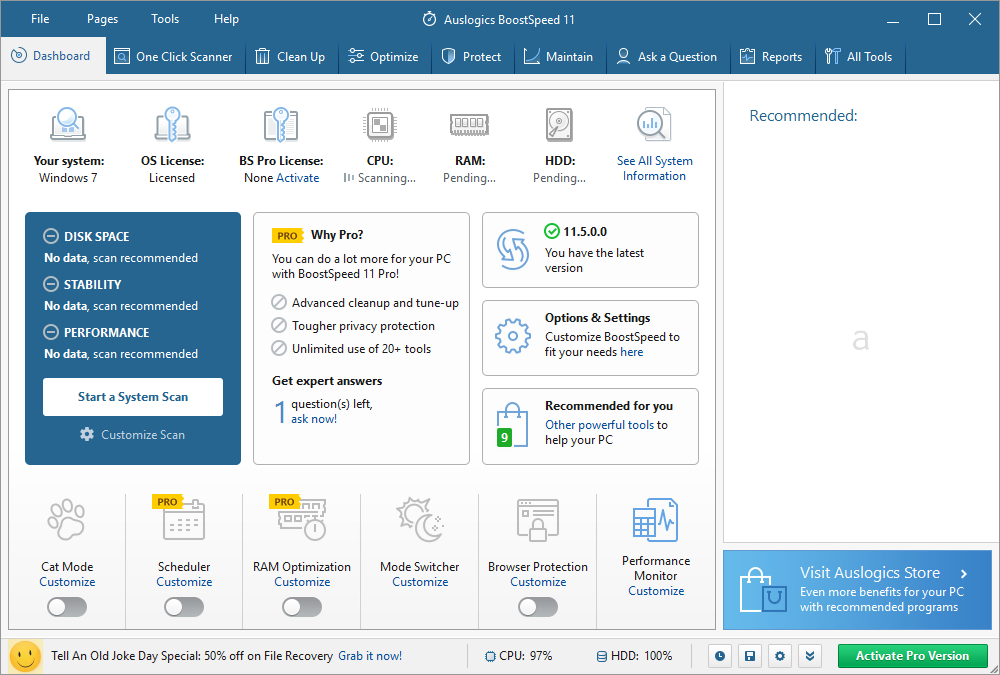
Task: Open the Ask a Question tab
Action: pos(667,56)
